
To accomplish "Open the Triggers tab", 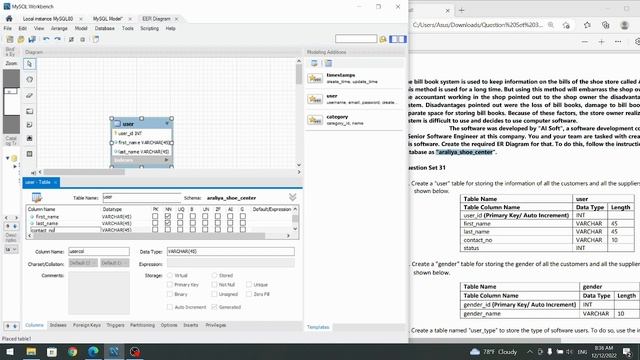I will [116, 325].
